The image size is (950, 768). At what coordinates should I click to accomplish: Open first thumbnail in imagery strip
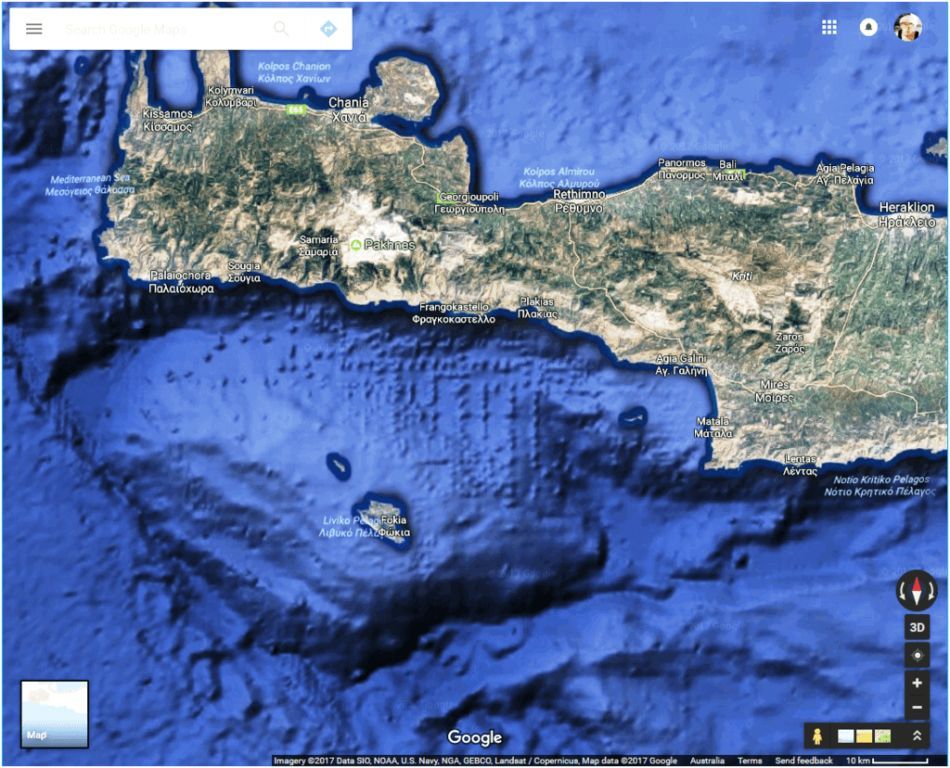[846, 737]
